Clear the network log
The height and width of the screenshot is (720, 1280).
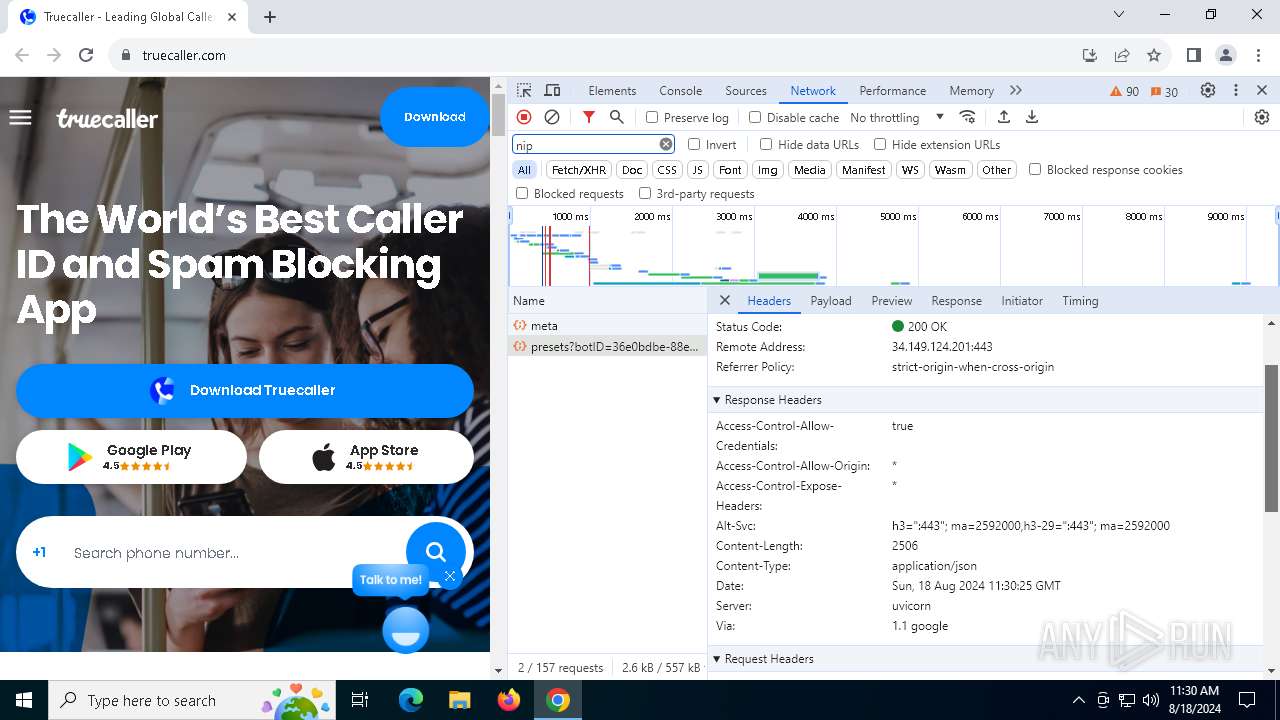tap(552, 117)
